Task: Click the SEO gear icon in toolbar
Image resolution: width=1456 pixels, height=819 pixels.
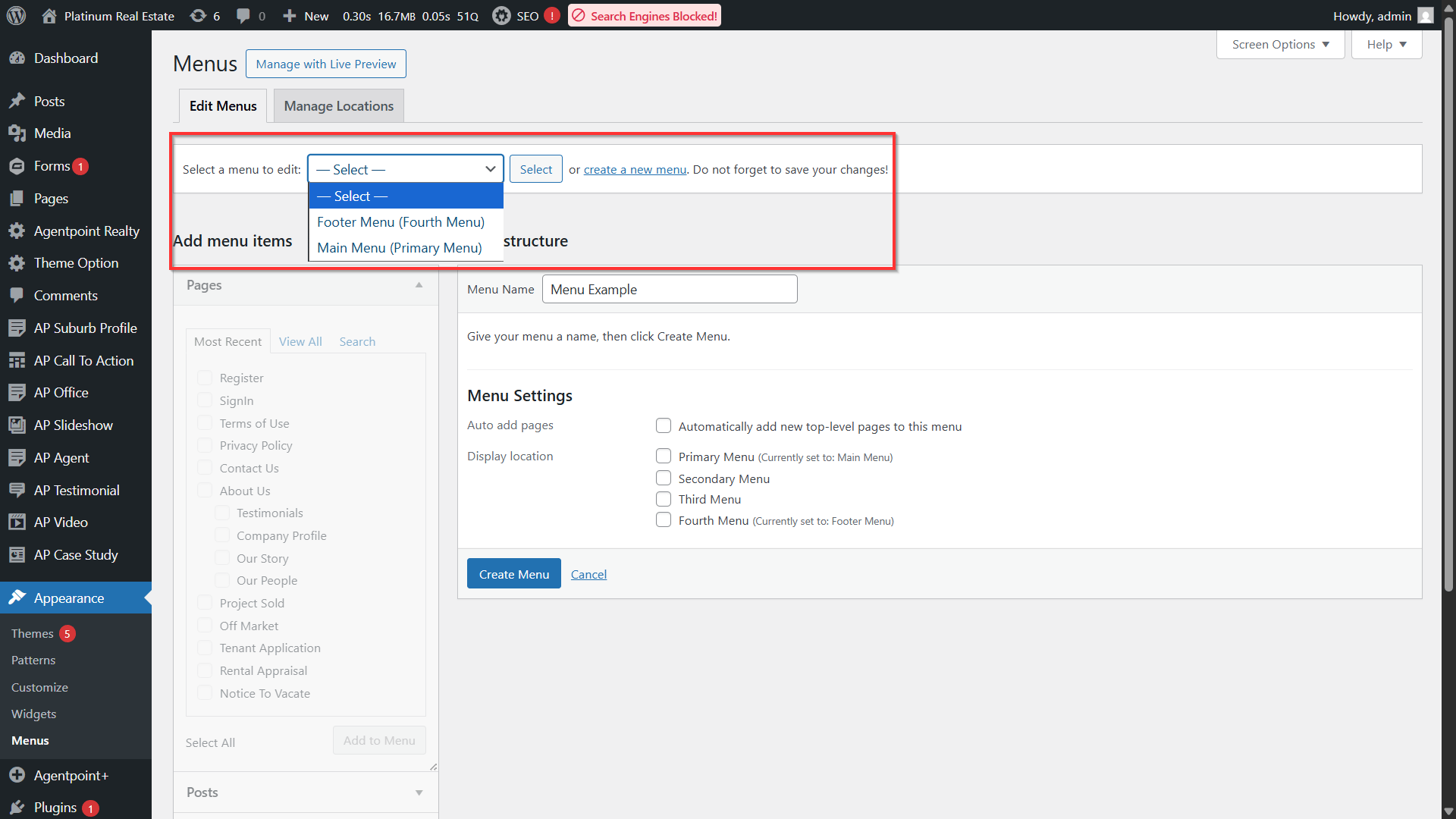Action: 501,16
